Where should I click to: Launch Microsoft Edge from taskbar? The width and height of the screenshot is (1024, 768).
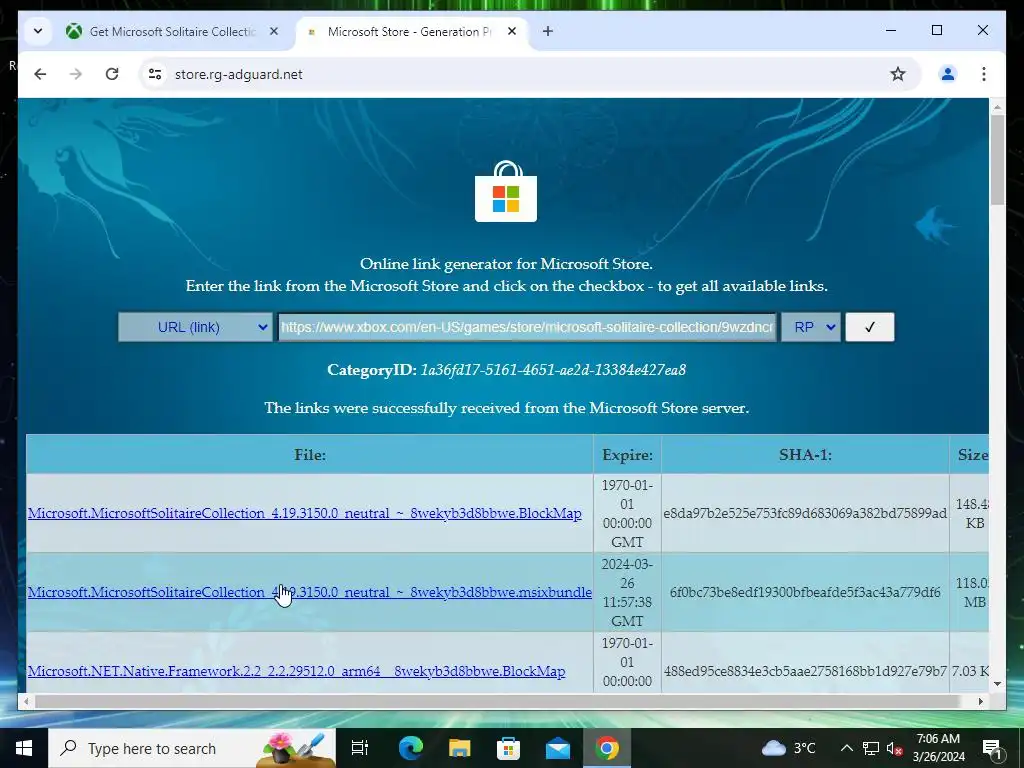[x=411, y=748]
